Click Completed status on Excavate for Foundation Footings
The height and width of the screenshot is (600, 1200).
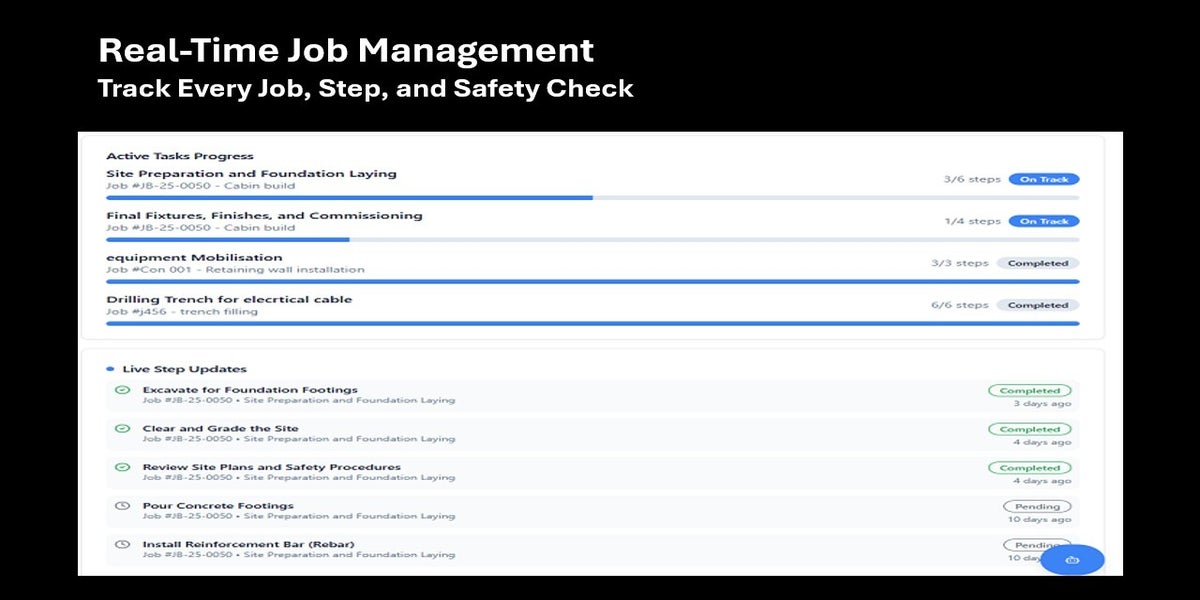(1029, 391)
